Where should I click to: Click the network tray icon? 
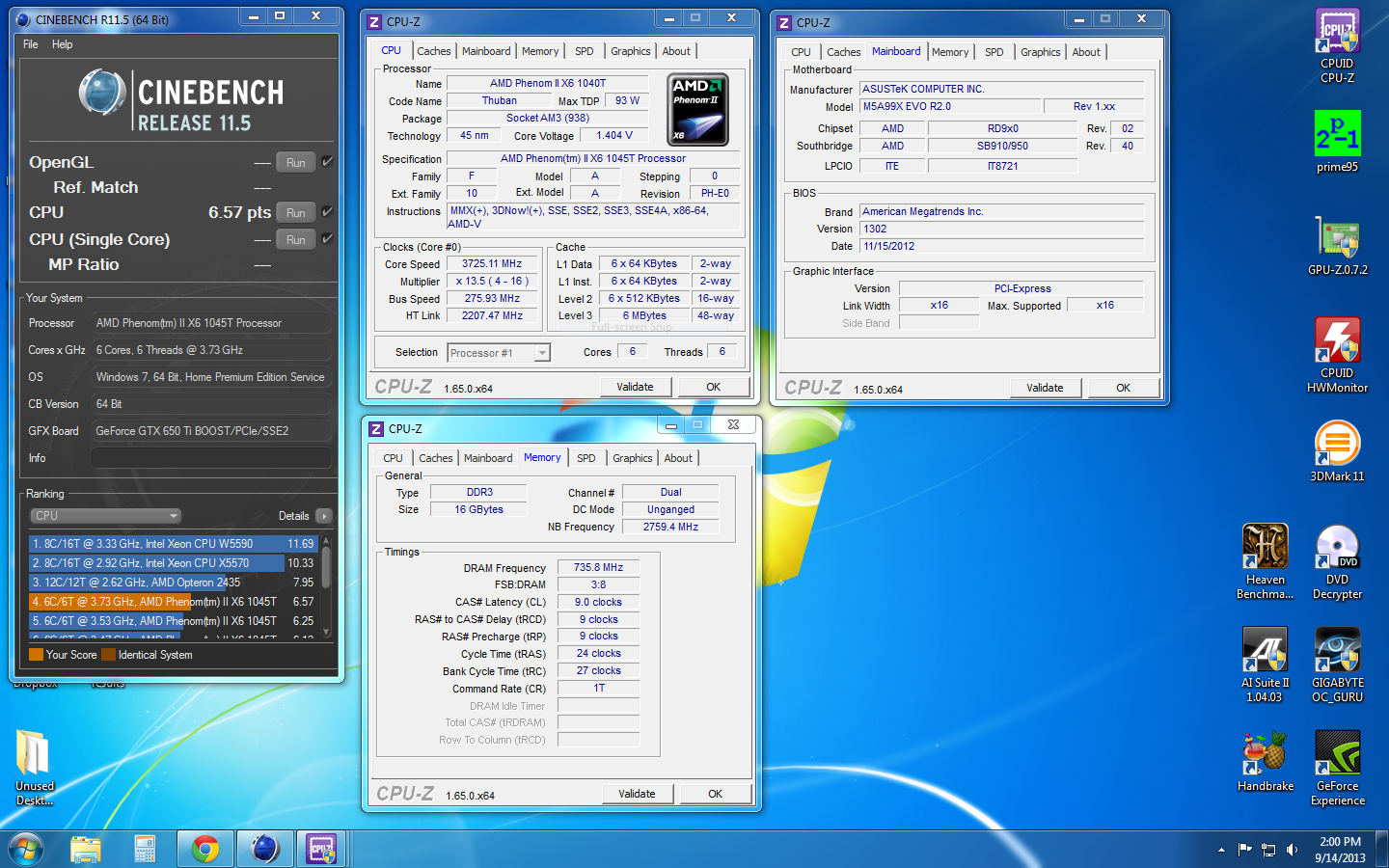(x=1268, y=850)
